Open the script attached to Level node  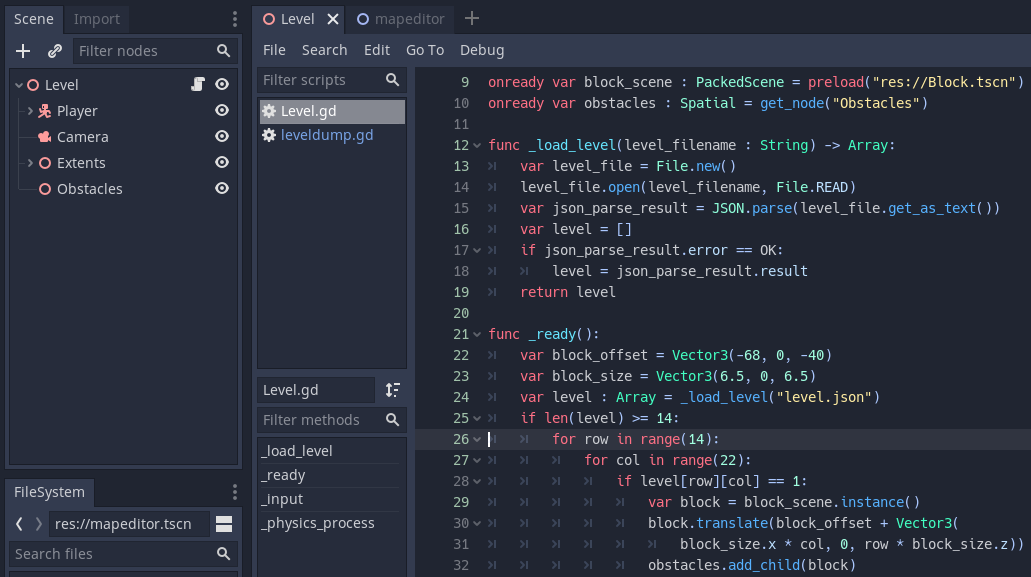click(198, 85)
